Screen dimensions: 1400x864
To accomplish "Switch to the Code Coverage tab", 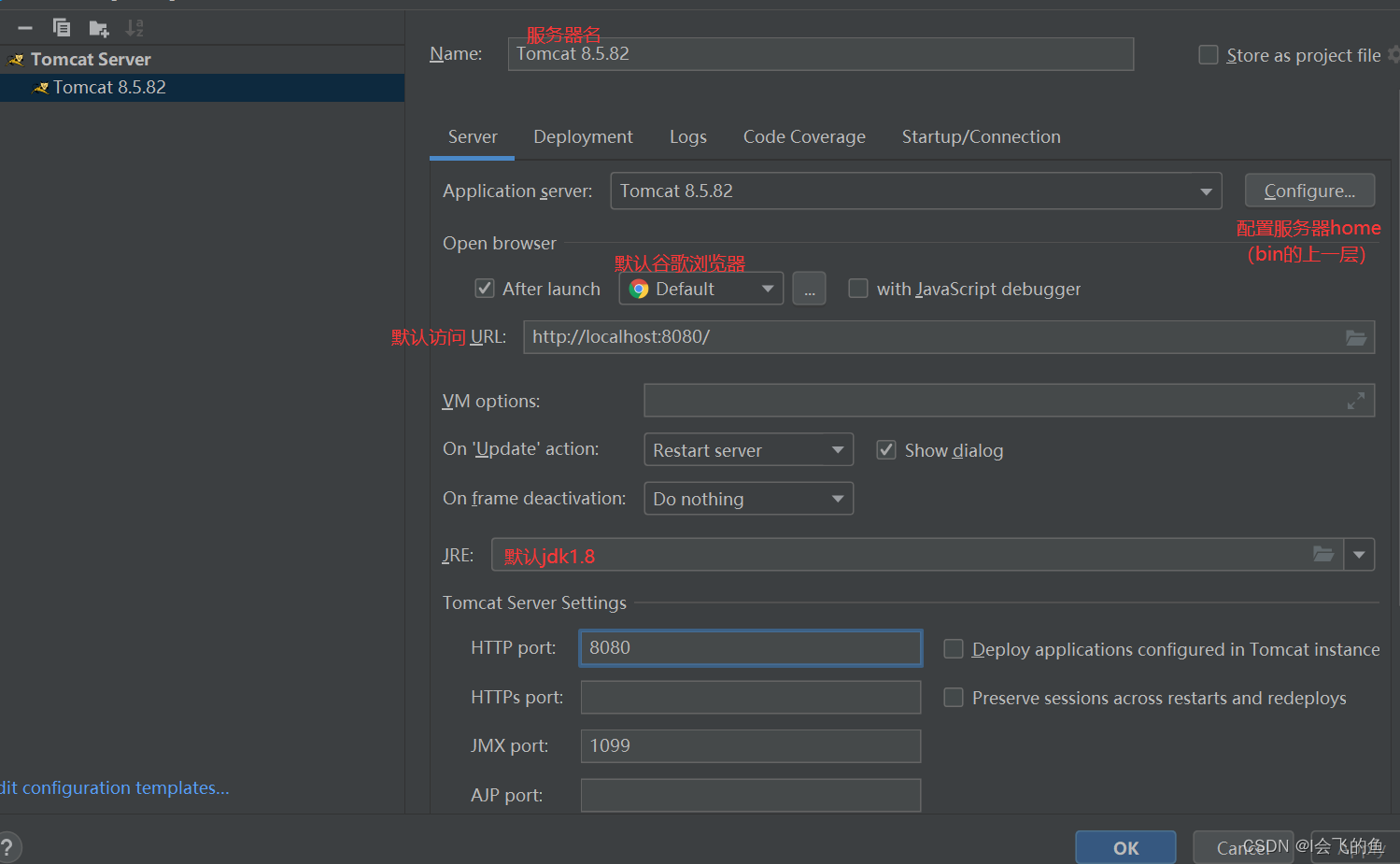I will 804,137.
